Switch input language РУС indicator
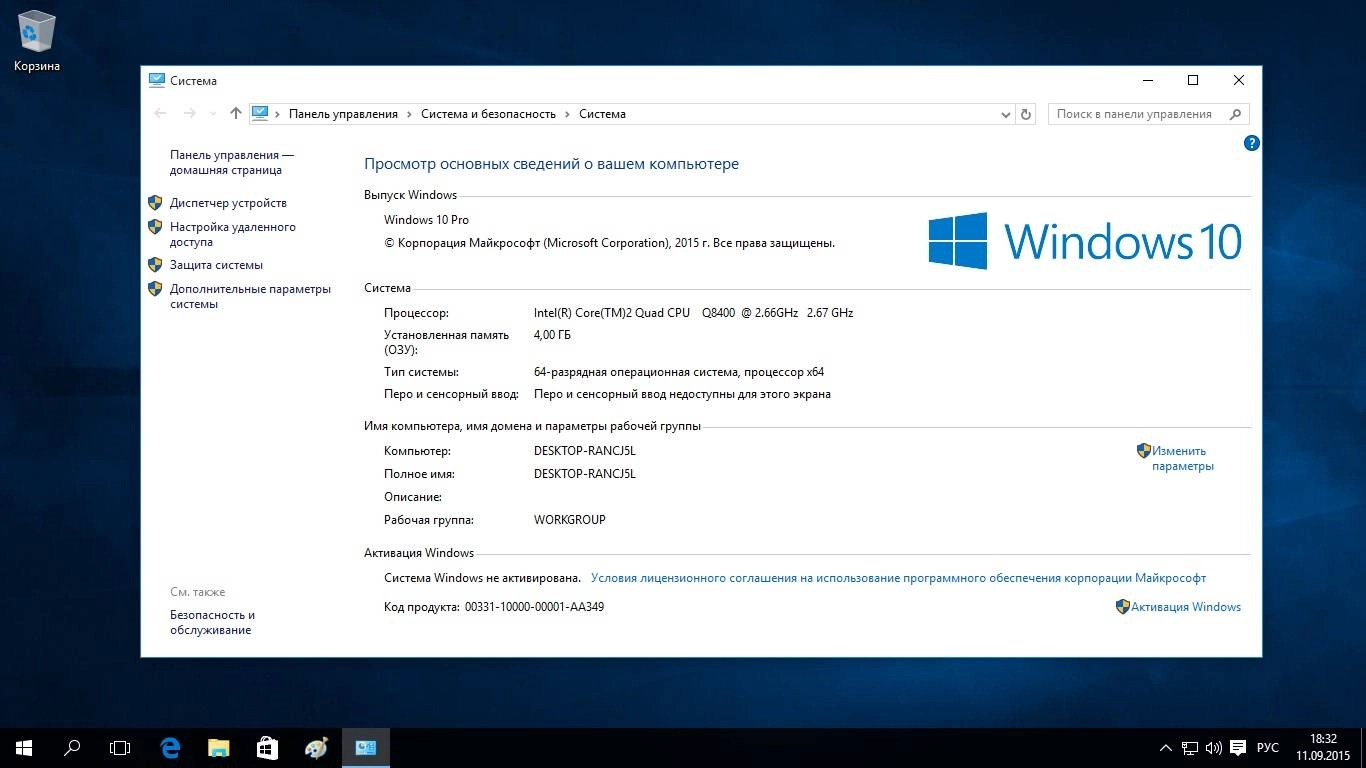This screenshot has width=1366, height=768. tap(1268, 747)
